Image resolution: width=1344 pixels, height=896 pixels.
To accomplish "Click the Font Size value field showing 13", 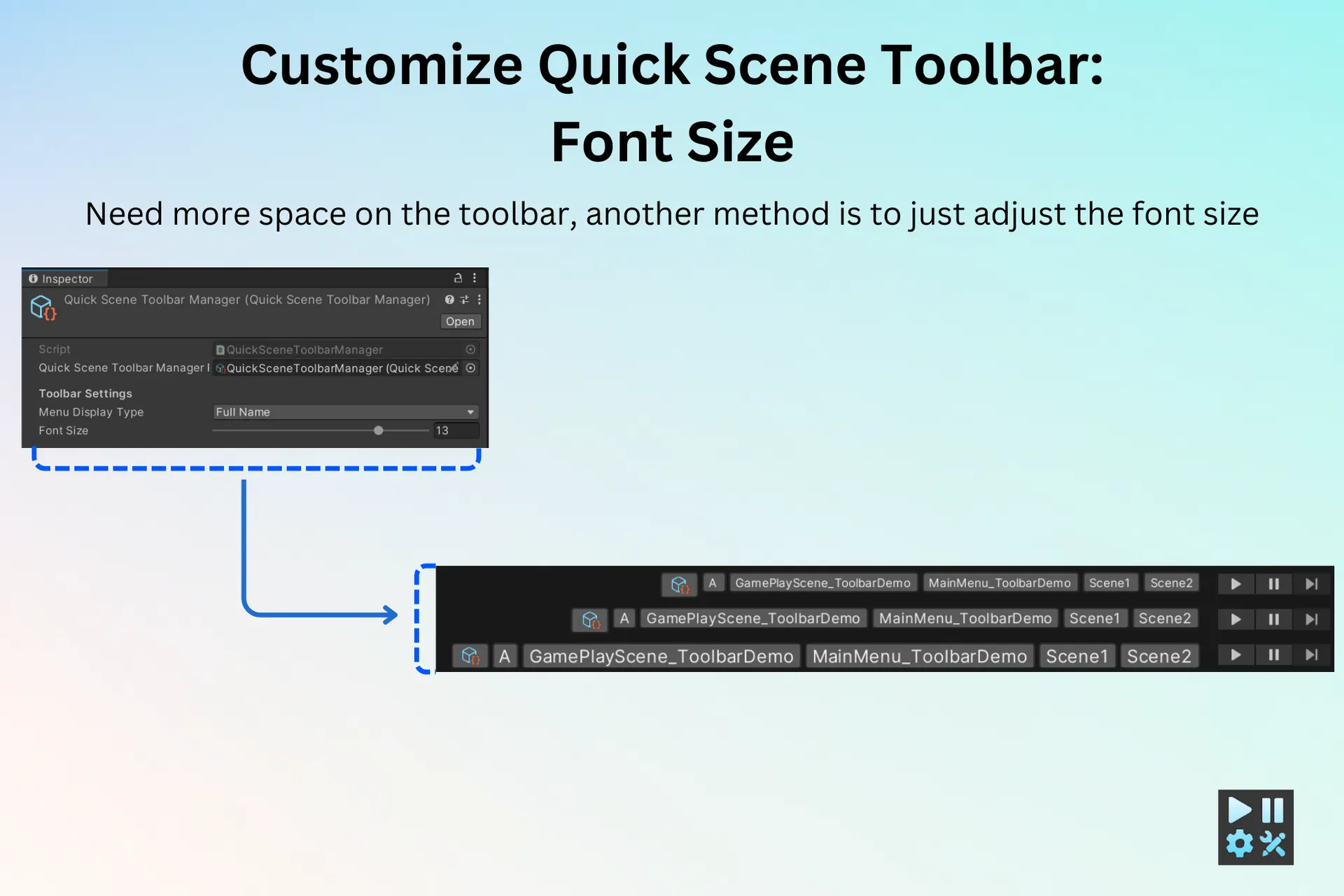I will tap(456, 430).
